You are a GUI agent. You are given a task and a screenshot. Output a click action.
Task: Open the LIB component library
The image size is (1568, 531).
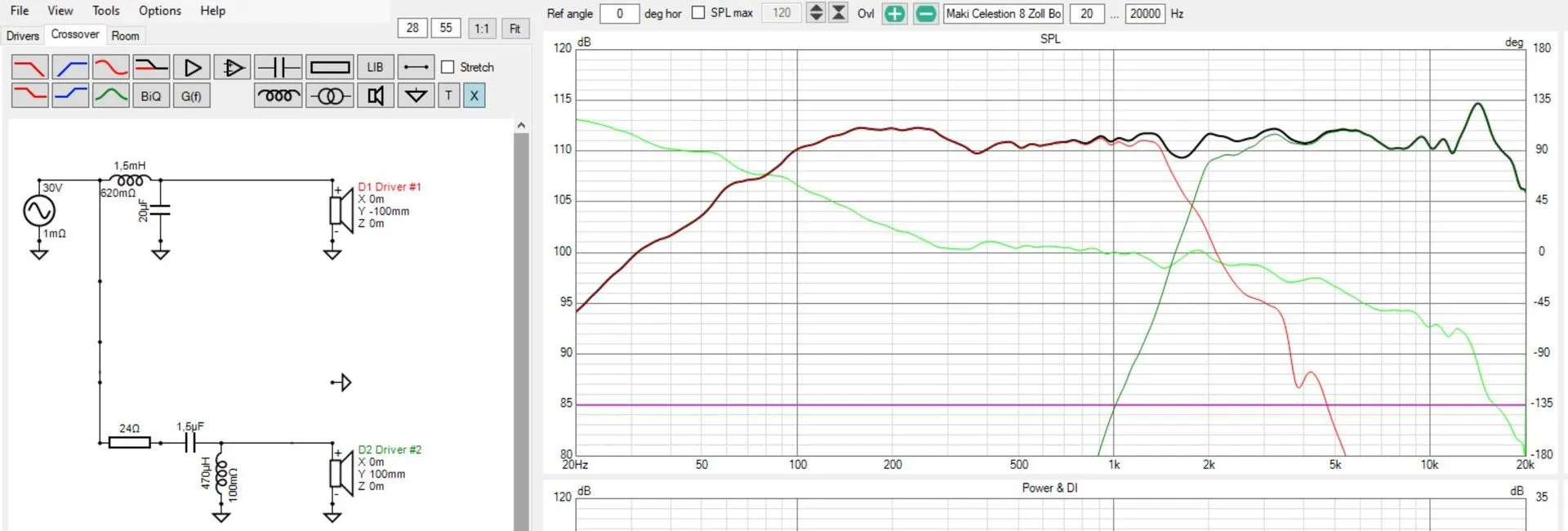click(x=375, y=67)
